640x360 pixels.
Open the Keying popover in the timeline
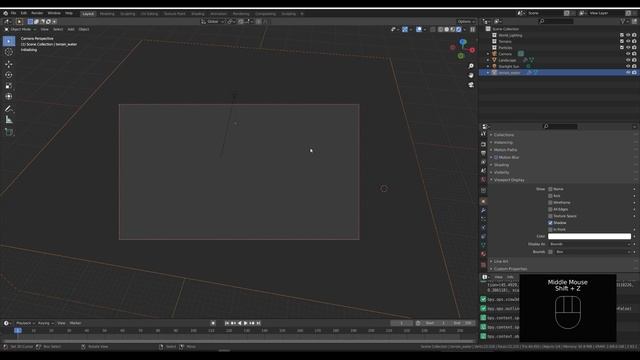click(45, 323)
